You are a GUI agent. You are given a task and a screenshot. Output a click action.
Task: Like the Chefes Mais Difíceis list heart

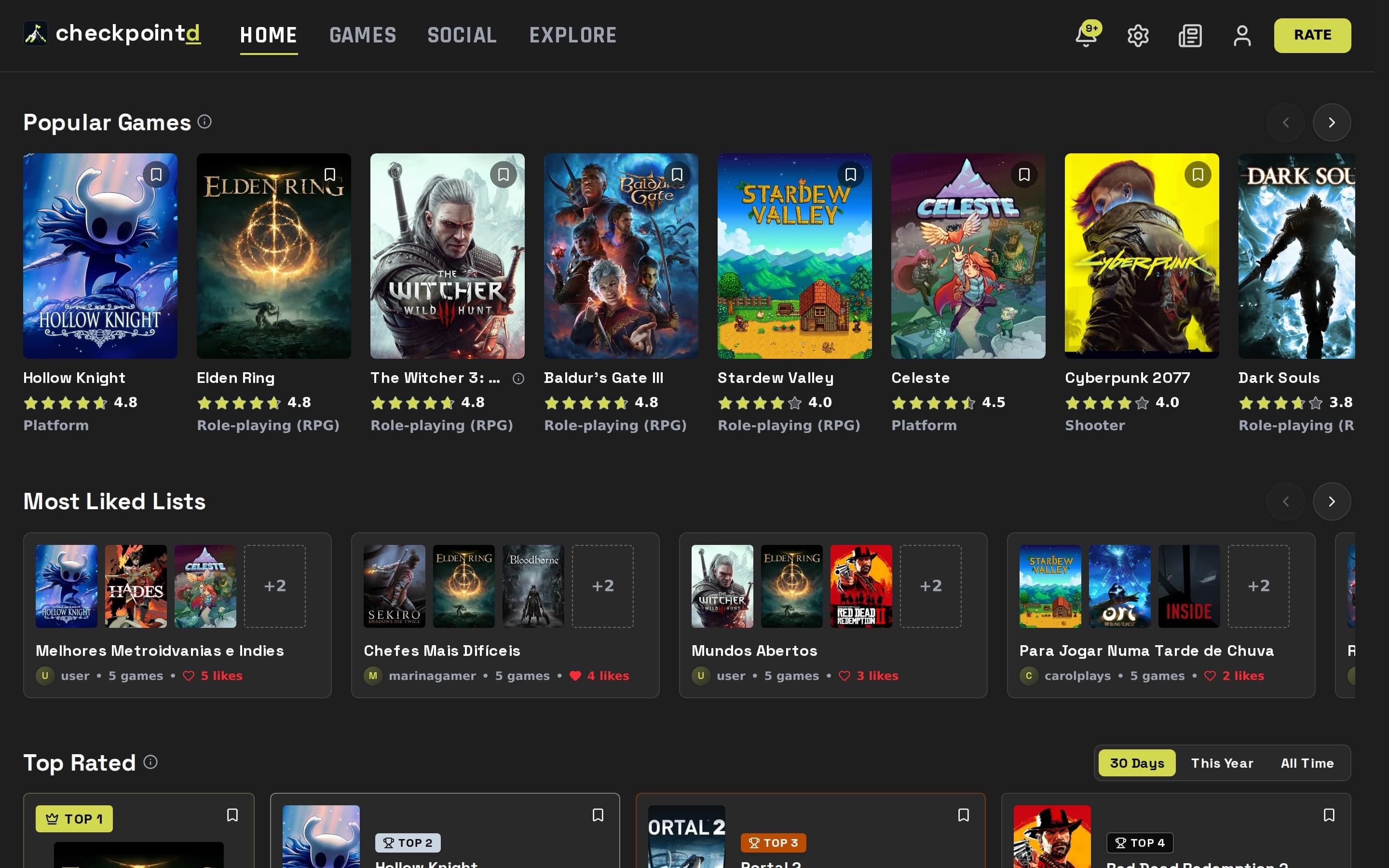tap(575, 676)
